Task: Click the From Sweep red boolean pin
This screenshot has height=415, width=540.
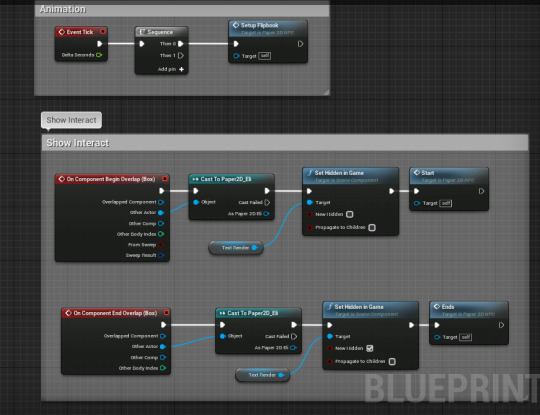Action: (161, 245)
